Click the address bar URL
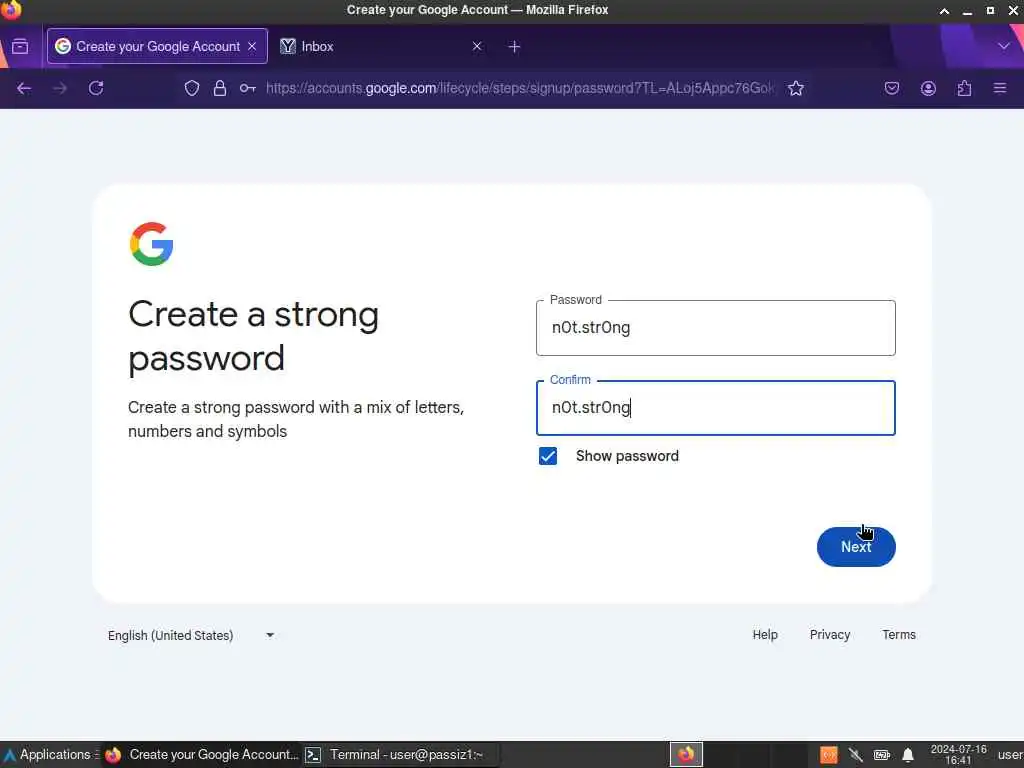The image size is (1024, 768). 520,88
